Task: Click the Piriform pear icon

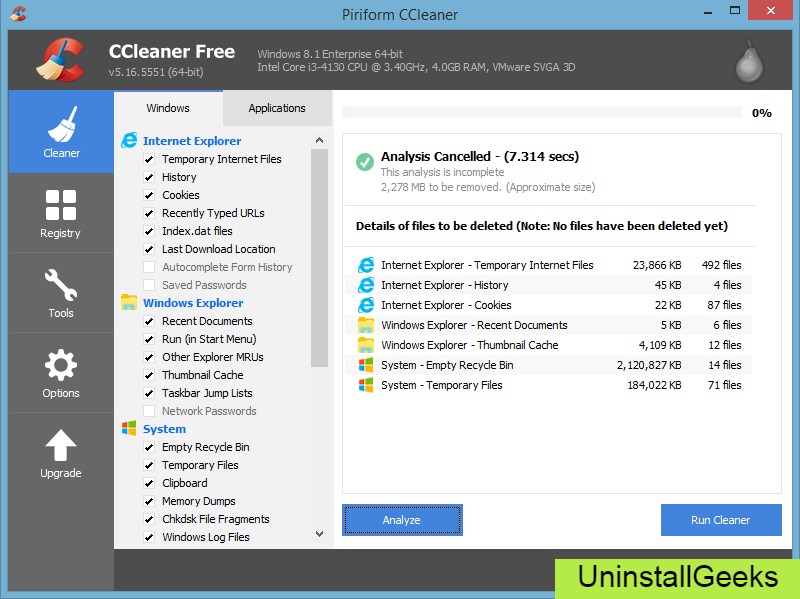Action: (749, 62)
